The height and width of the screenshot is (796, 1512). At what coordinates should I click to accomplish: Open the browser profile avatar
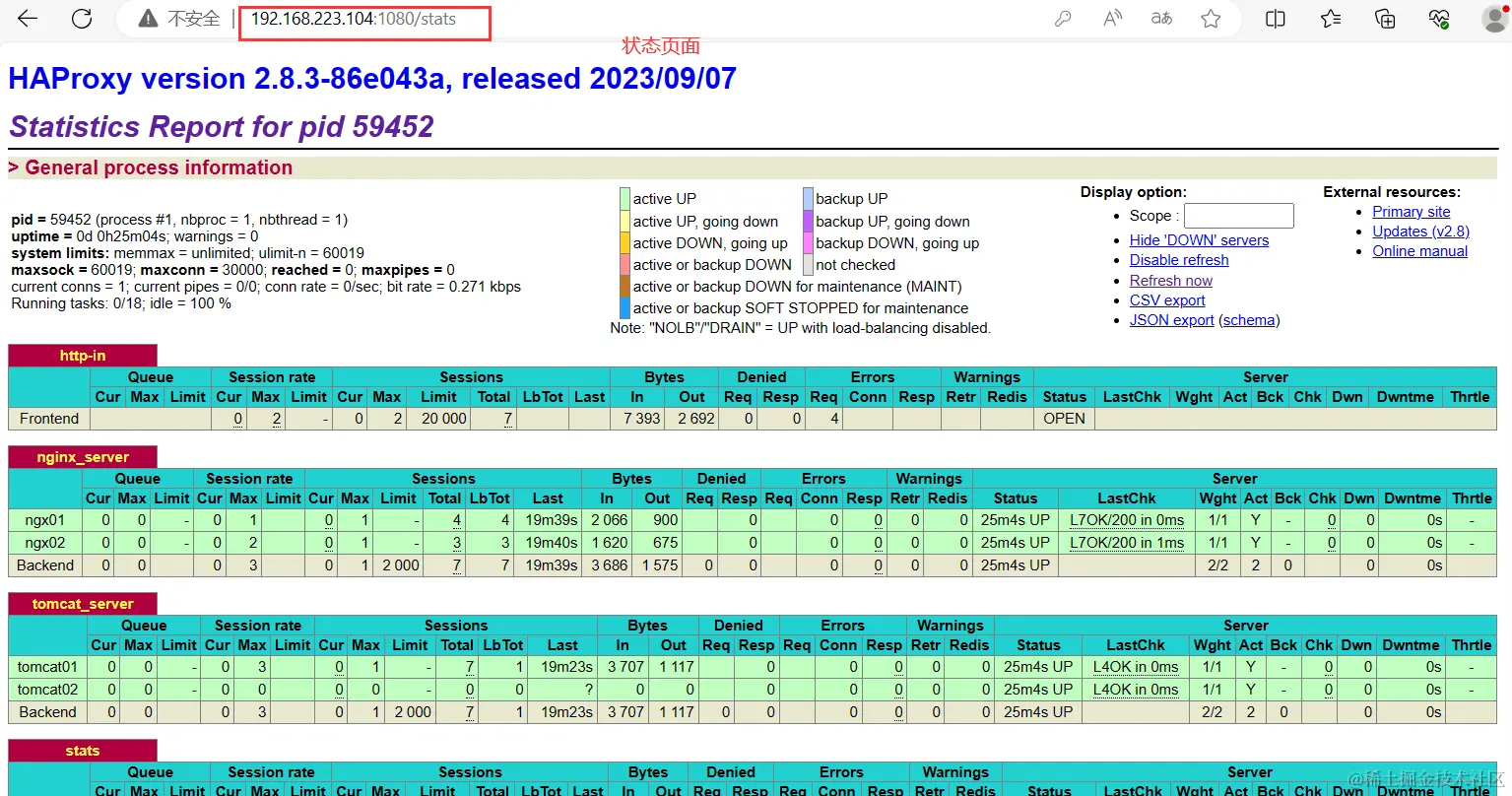[x=1495, y=19]
